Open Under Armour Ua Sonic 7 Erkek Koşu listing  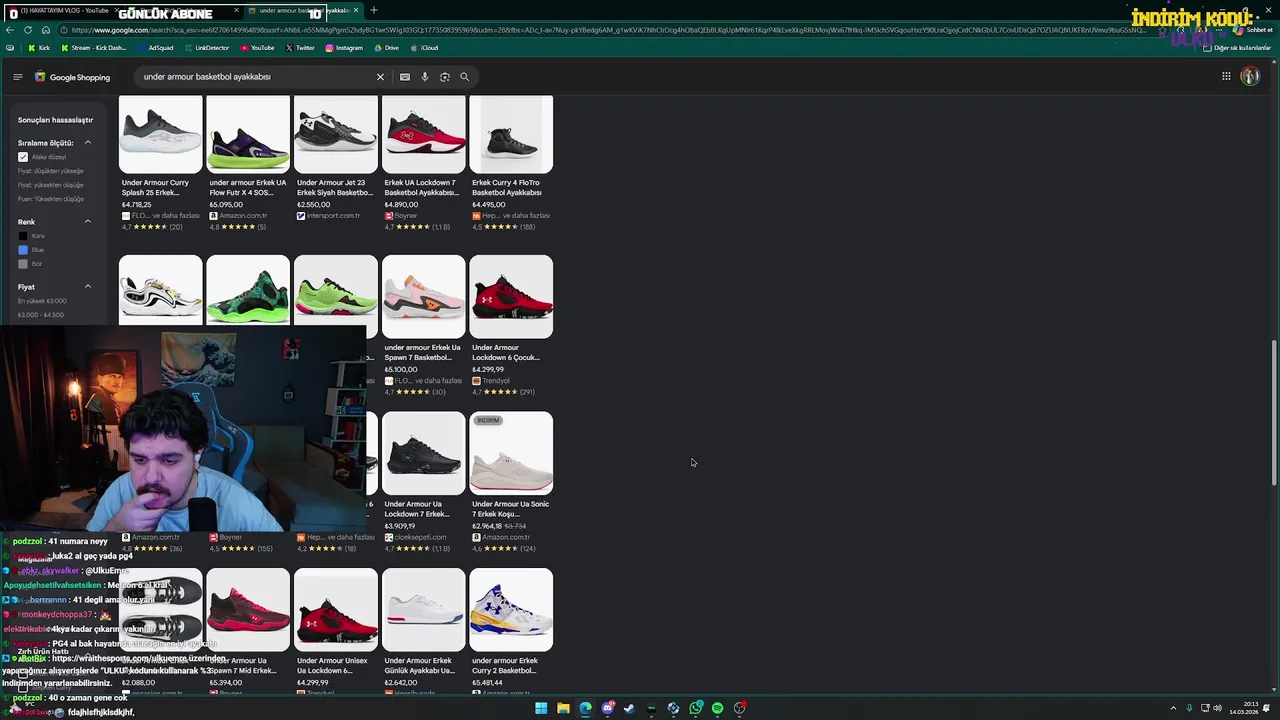click(x=511, y=482)
